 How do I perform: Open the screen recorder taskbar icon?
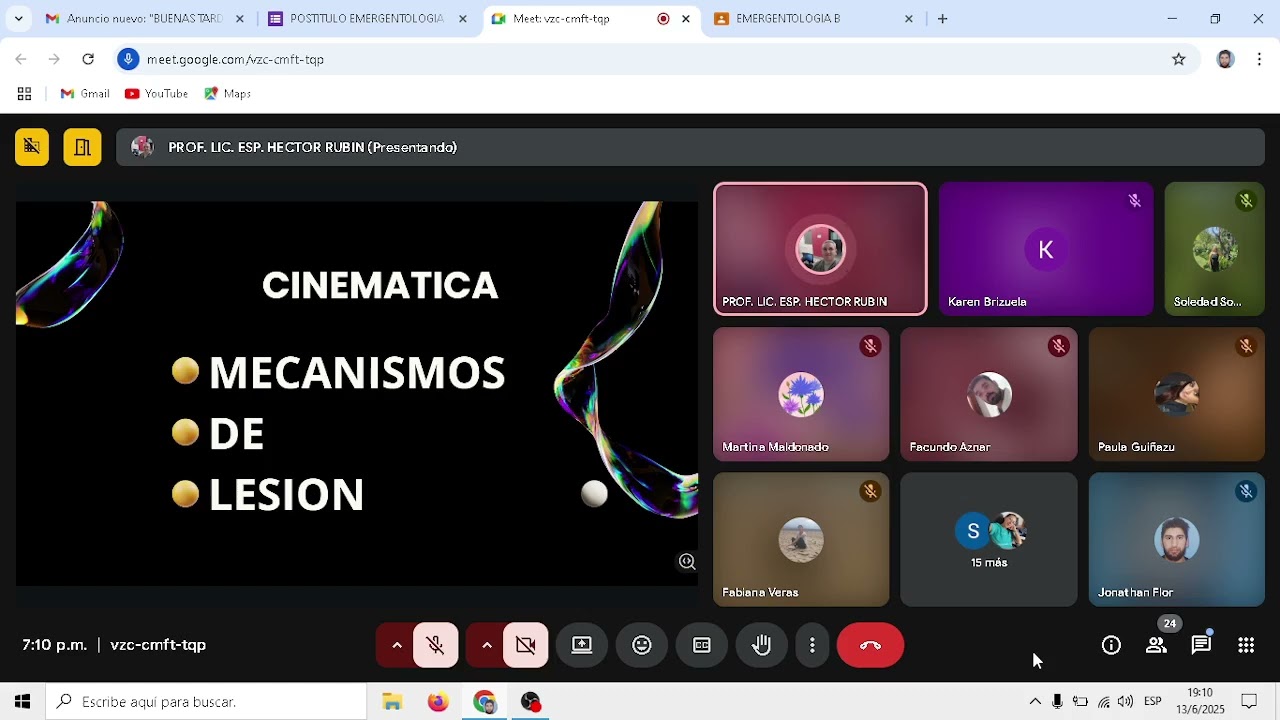pyautogui.click(x=531, y=702)
